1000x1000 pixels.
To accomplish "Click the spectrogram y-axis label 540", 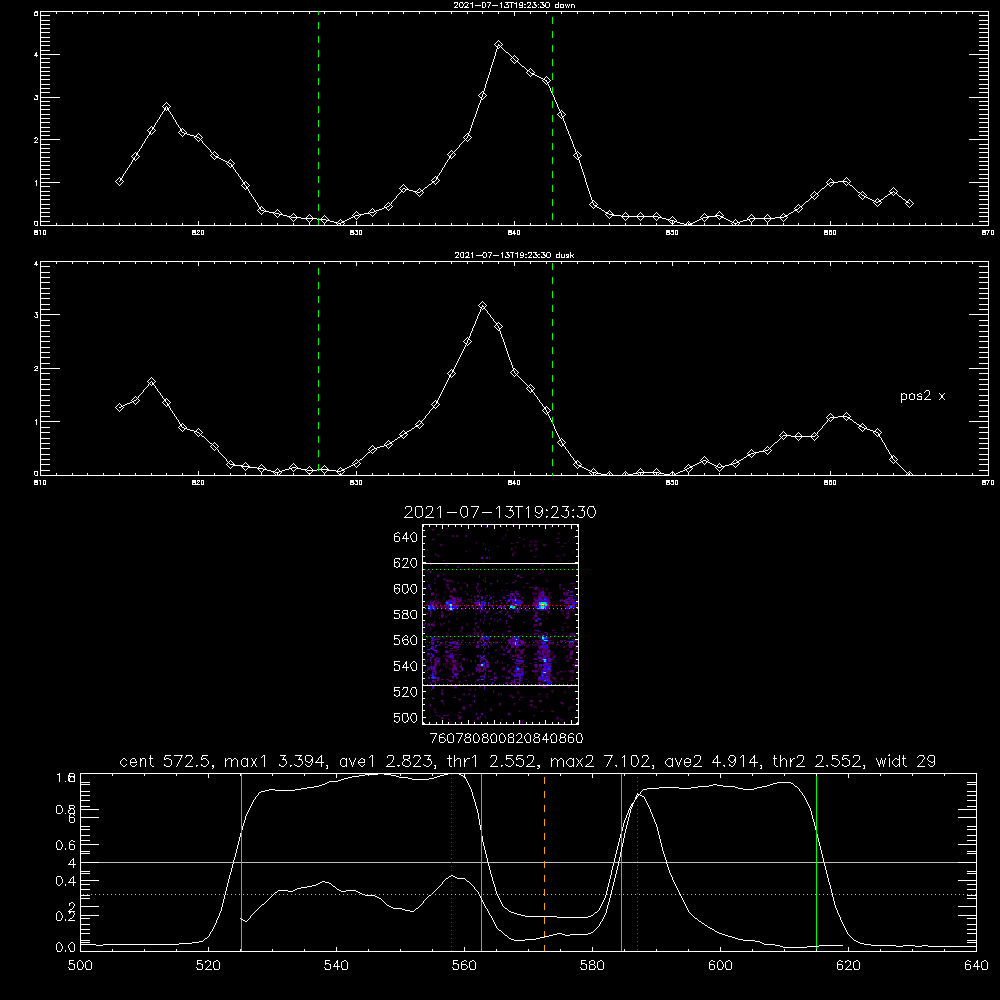I will [406, 666].
